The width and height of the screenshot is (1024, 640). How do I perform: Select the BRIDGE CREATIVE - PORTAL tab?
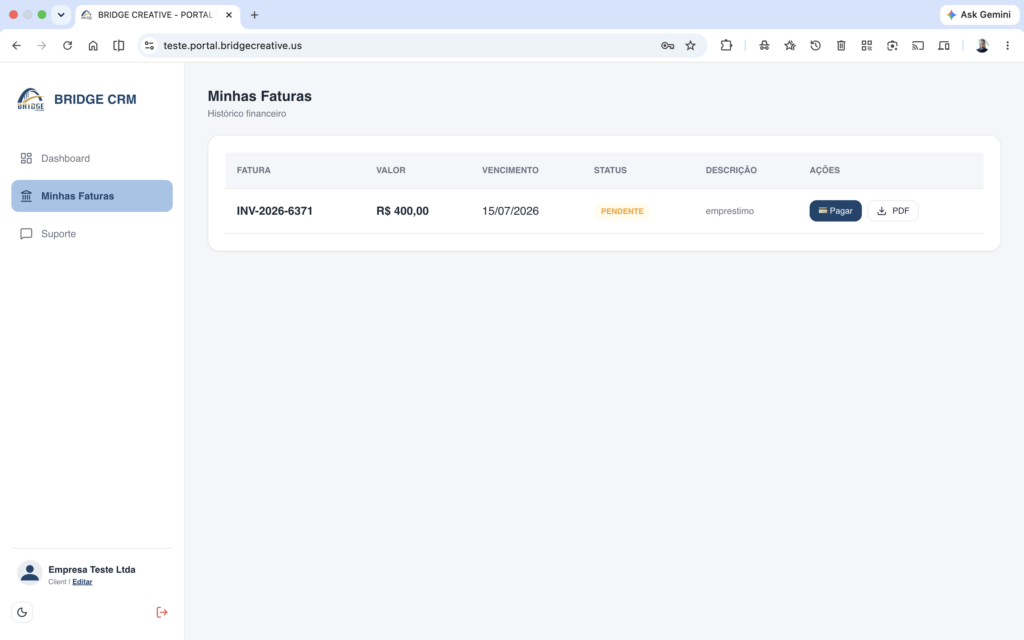click(x=155, y=15)
